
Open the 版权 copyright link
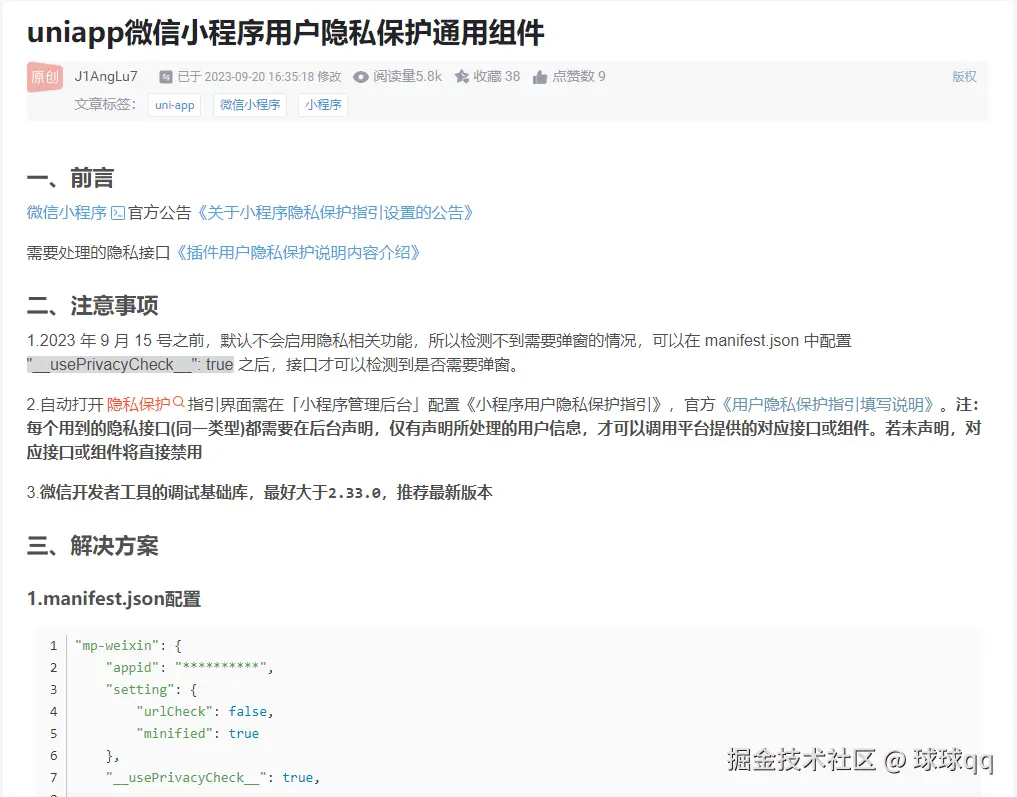pos(964,77)
